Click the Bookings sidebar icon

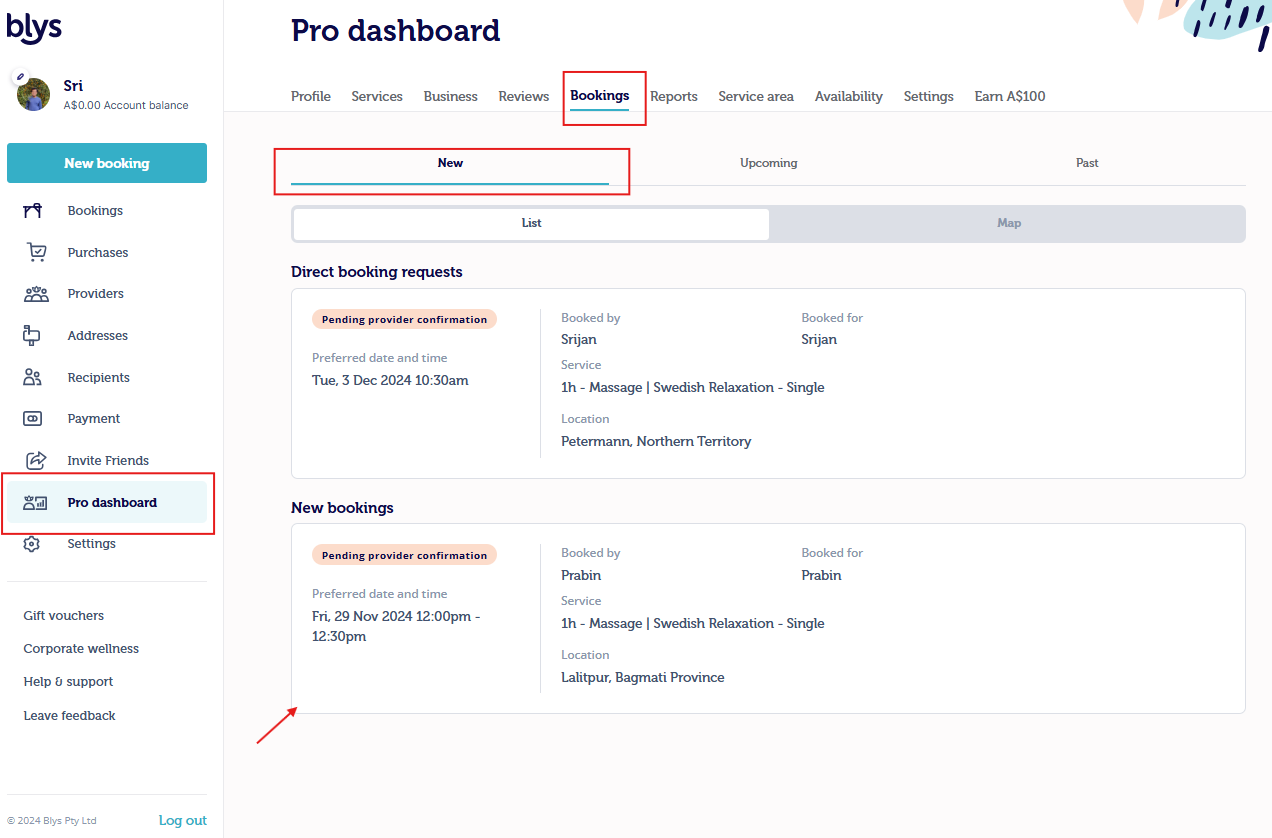pyautogui.click(x=33, y=211)
